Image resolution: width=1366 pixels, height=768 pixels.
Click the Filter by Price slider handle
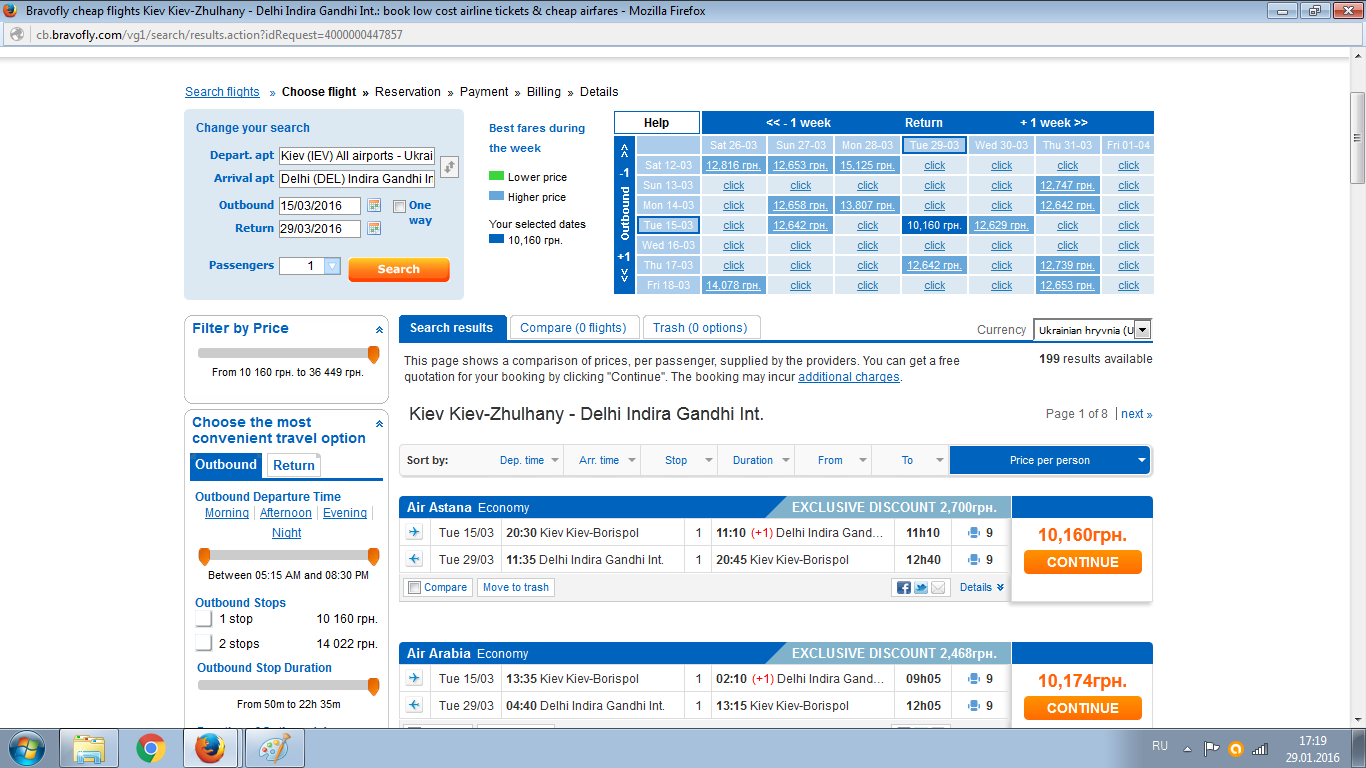pyautogui.click(x=373, y=354)
